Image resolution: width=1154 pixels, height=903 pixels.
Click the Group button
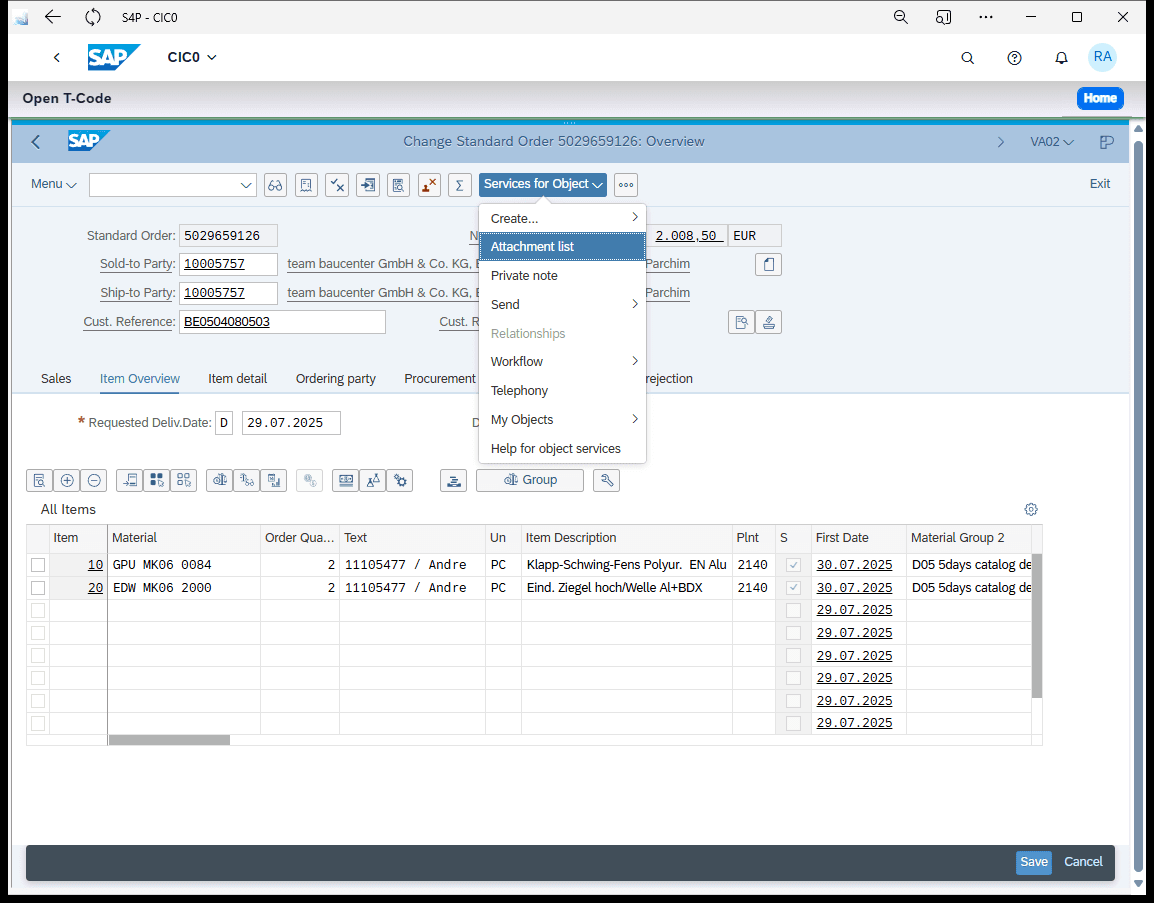pyautogui.click(x=530, y=481)
